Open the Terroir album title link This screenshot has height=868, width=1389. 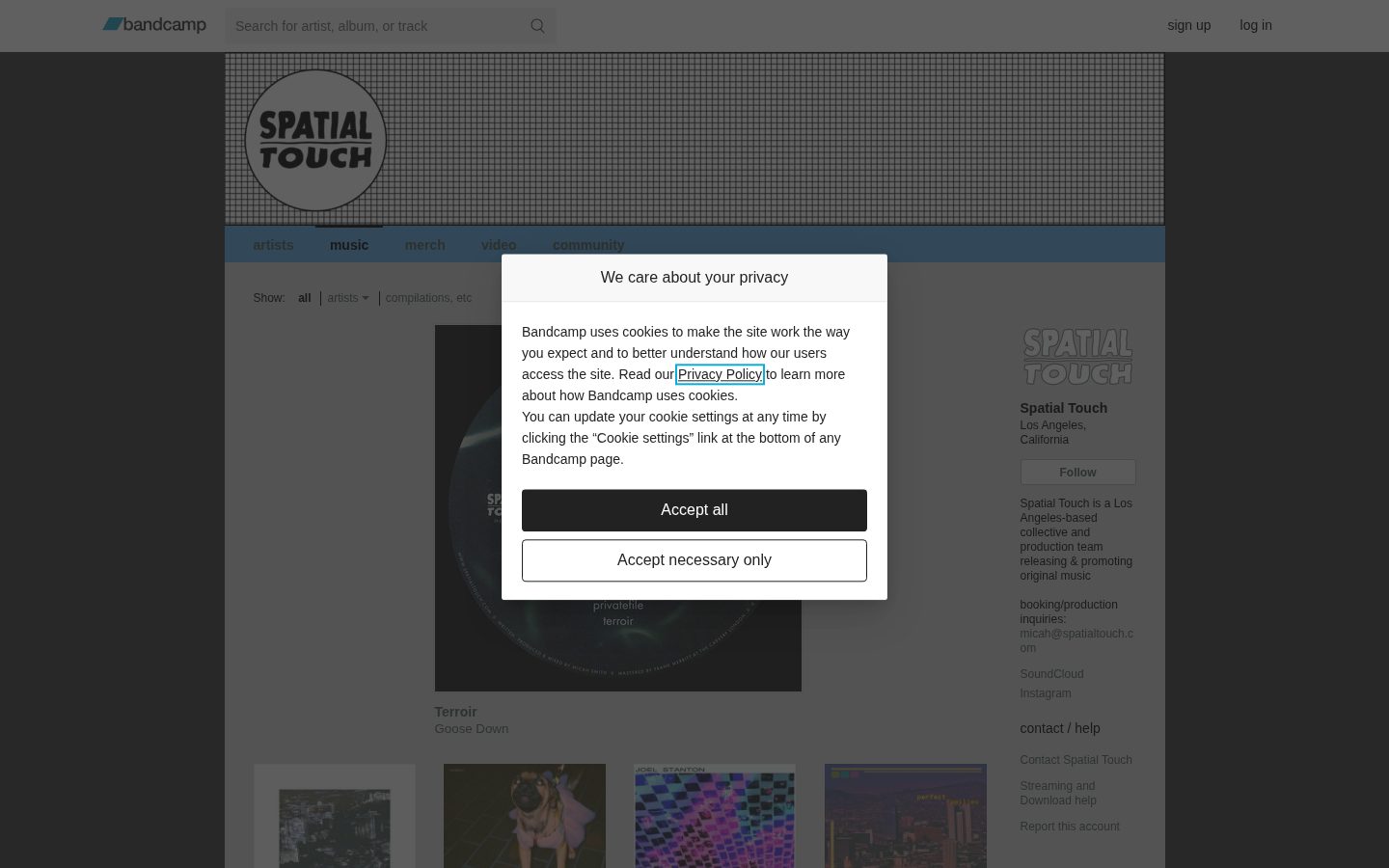(x=455, y=712)
